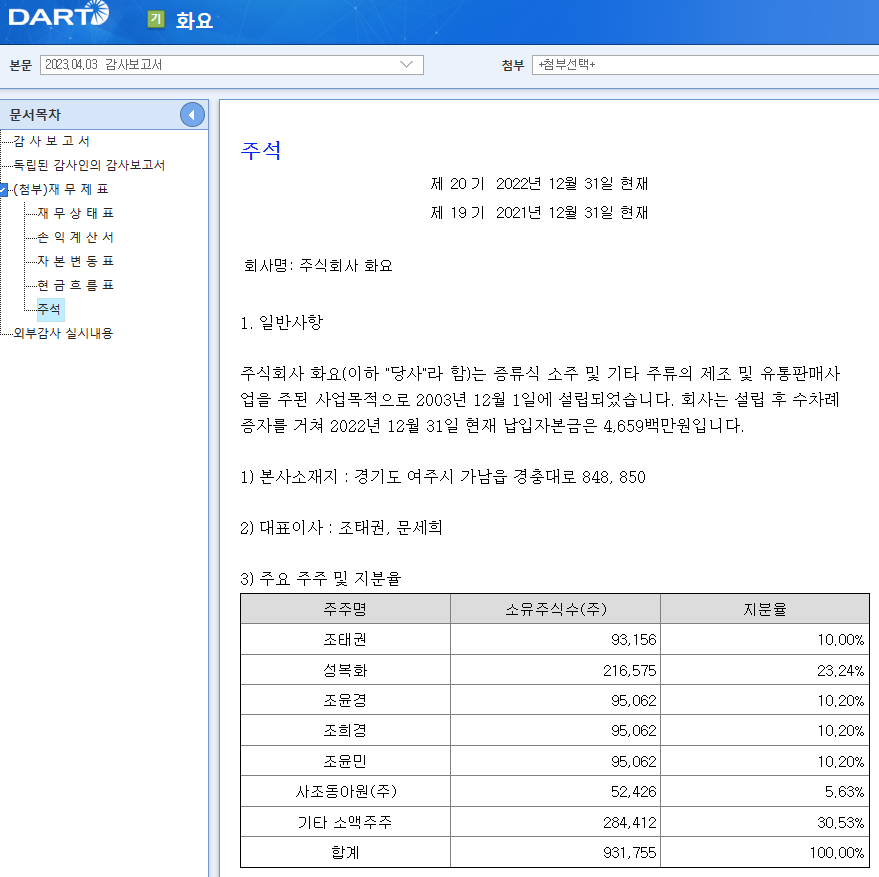Screen dimensions: 879x877
Task: Click the 문서목차 panel title
Action: pos(35,114)
